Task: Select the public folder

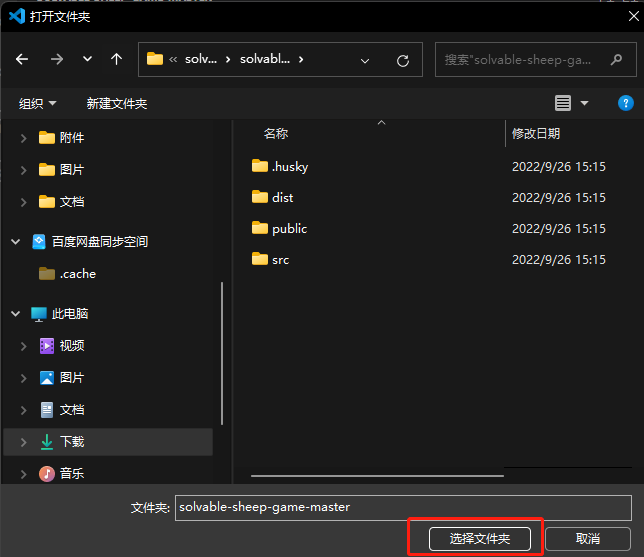Action: (x=279, y=228)
